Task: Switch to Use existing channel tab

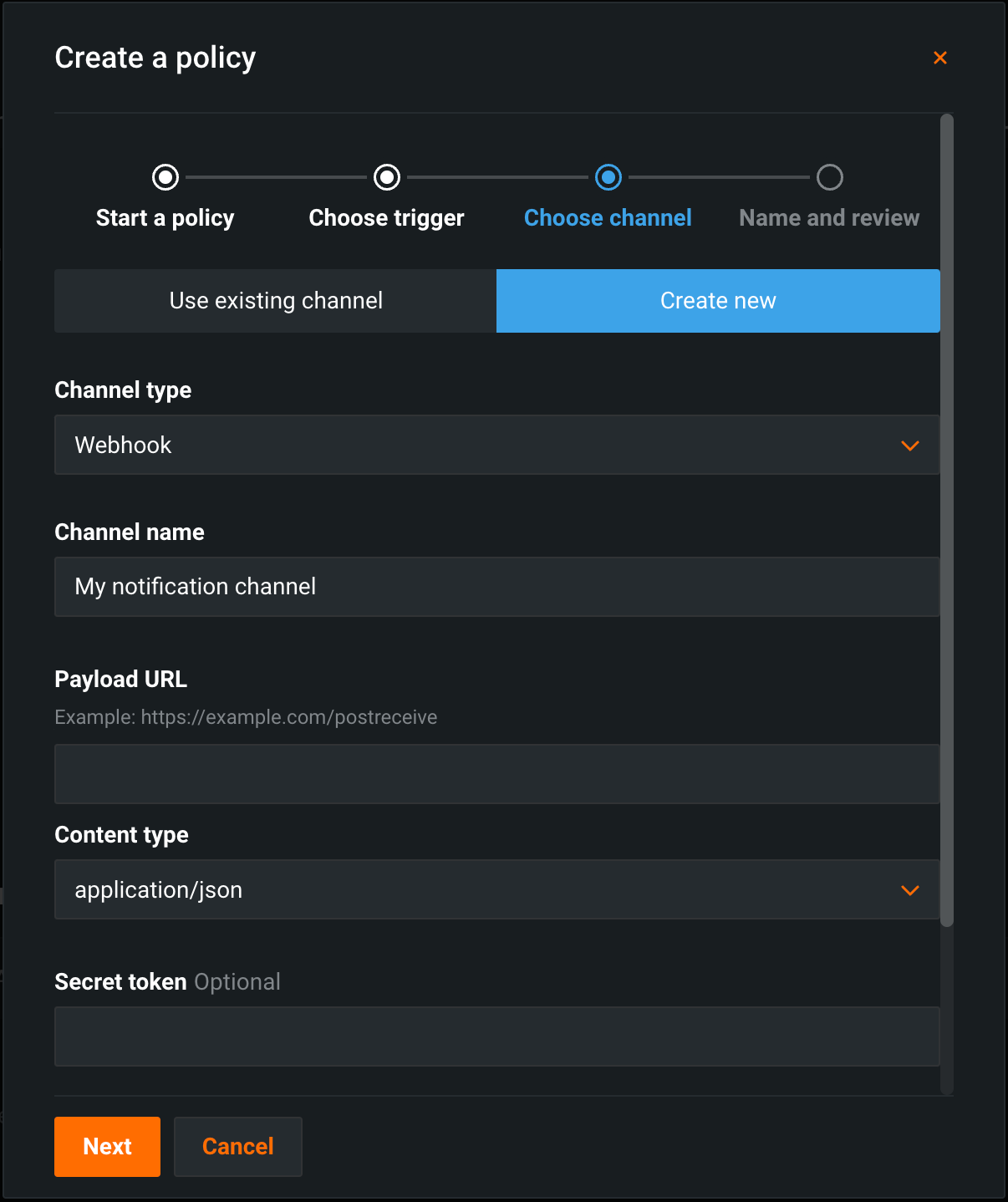Action: coord(276,301)
